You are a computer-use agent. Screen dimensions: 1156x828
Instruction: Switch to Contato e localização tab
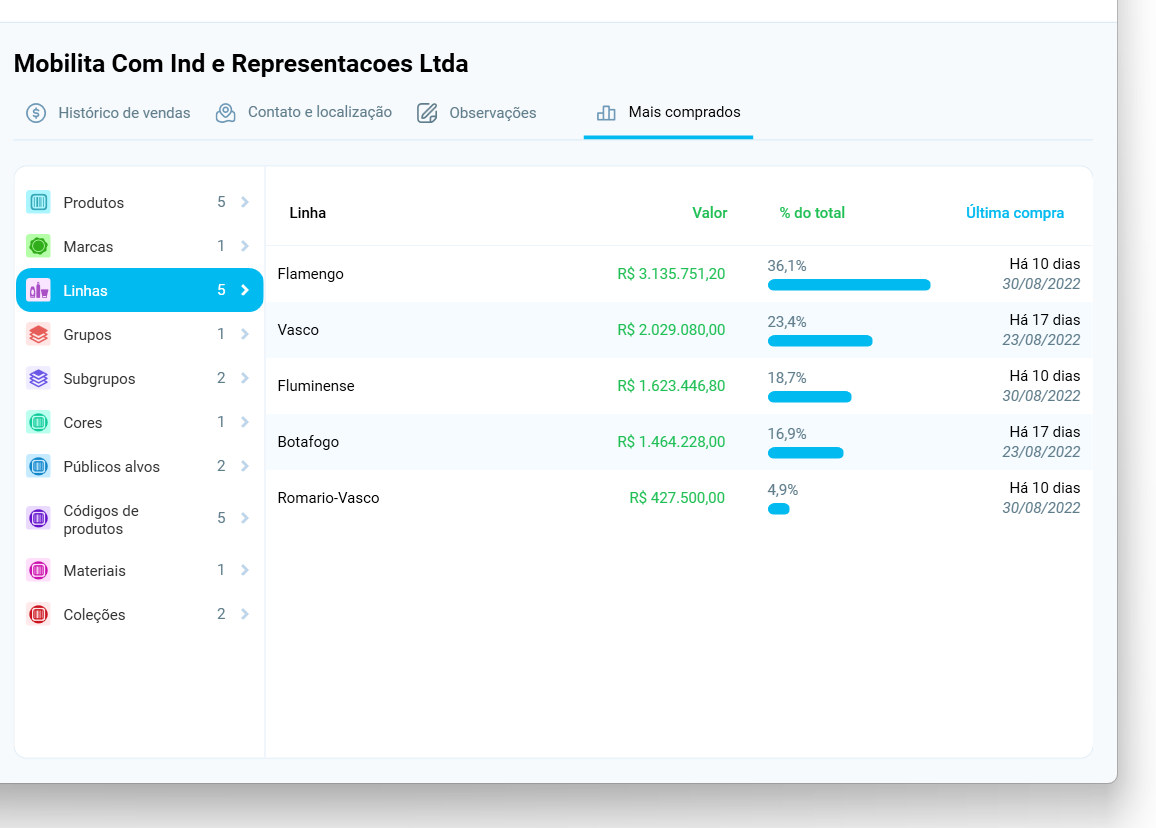[x=304, y=113]
